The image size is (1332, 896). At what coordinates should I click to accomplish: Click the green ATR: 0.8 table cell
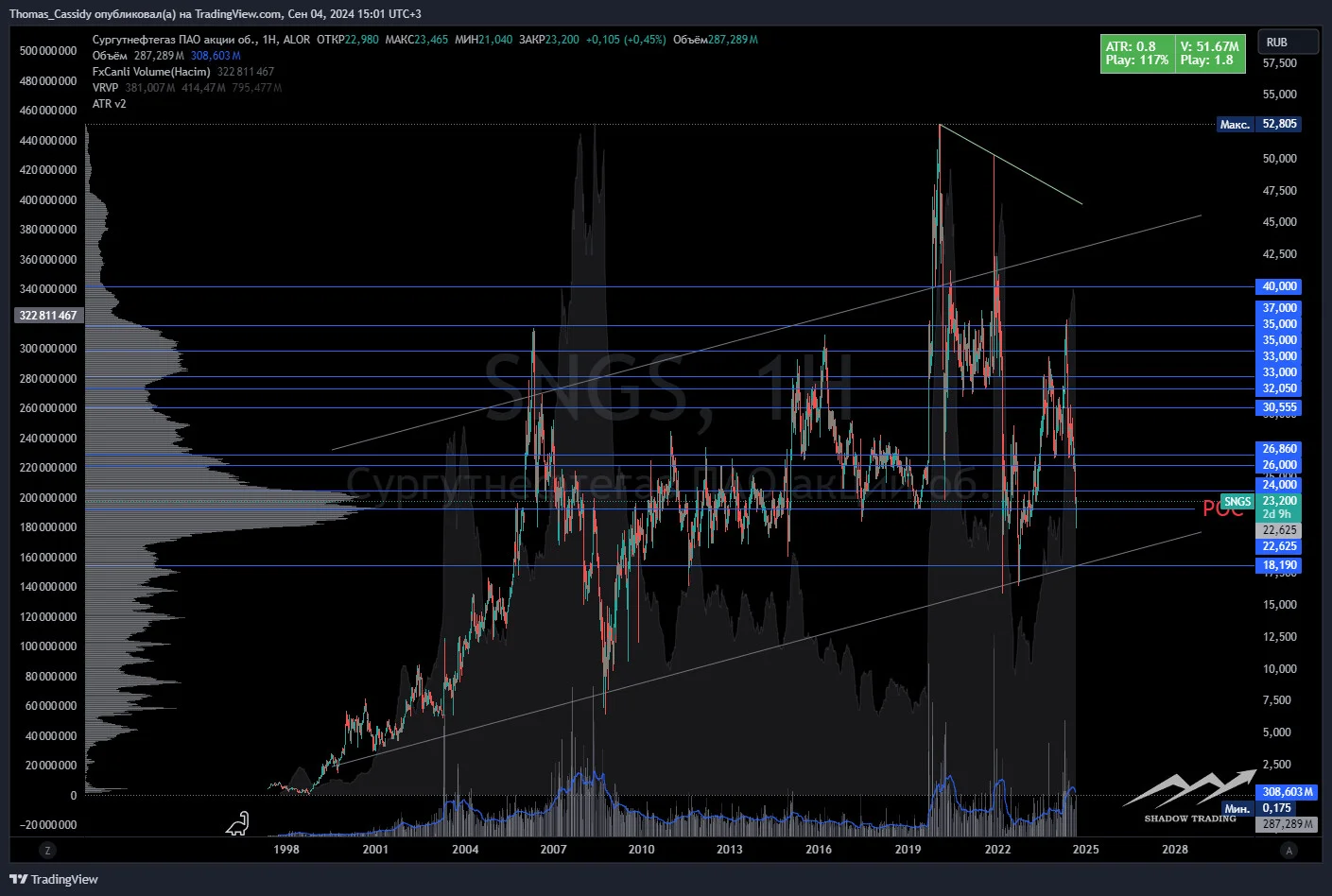(1137, 53)
